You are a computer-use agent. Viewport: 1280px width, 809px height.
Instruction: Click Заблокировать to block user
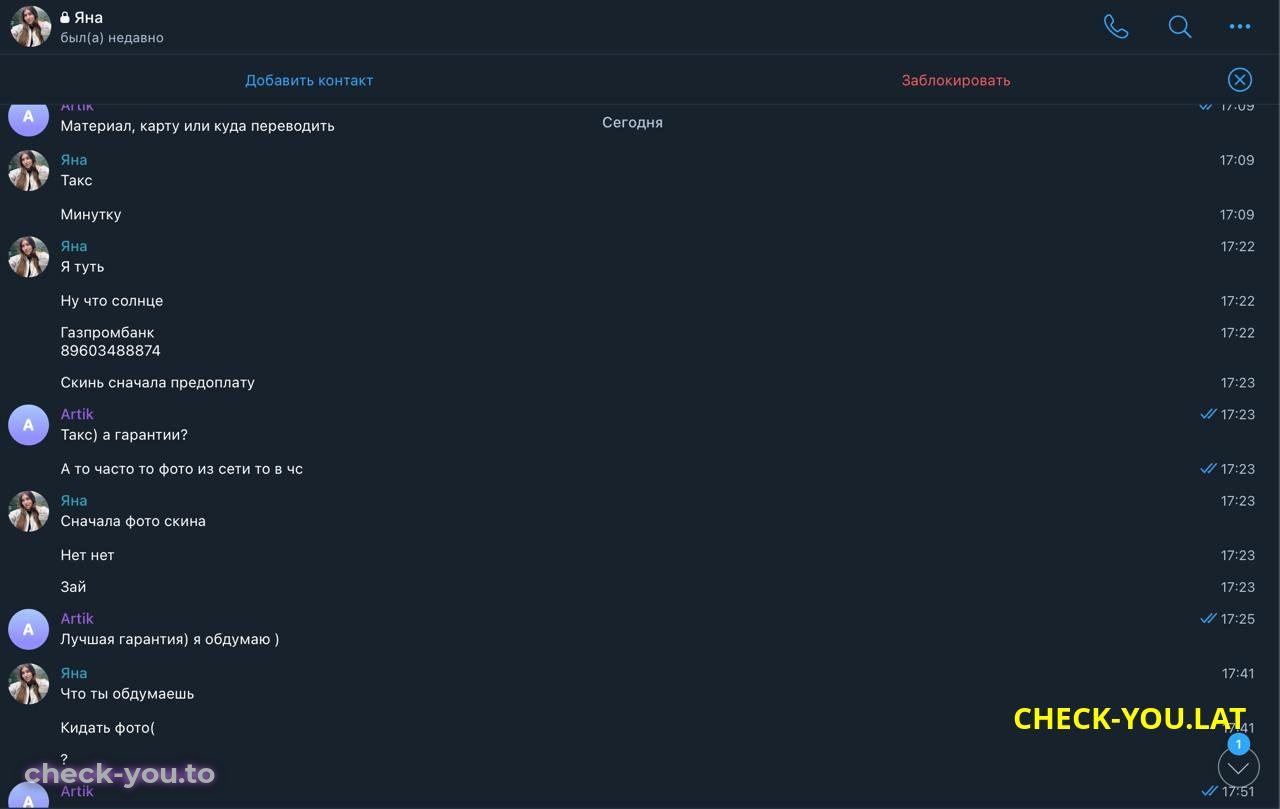pos(956,80)
